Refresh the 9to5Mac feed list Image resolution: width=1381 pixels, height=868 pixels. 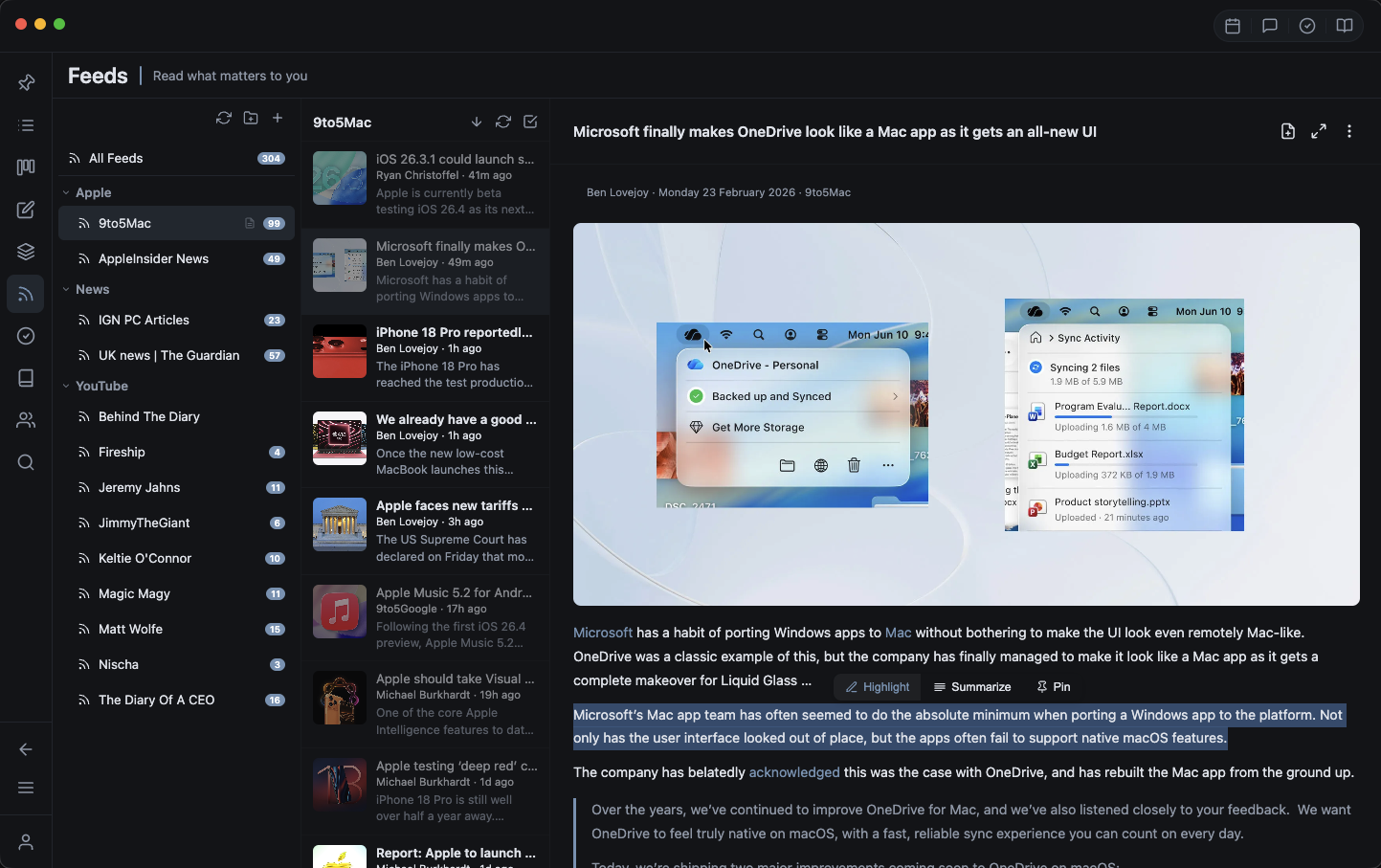pos(502,122)
